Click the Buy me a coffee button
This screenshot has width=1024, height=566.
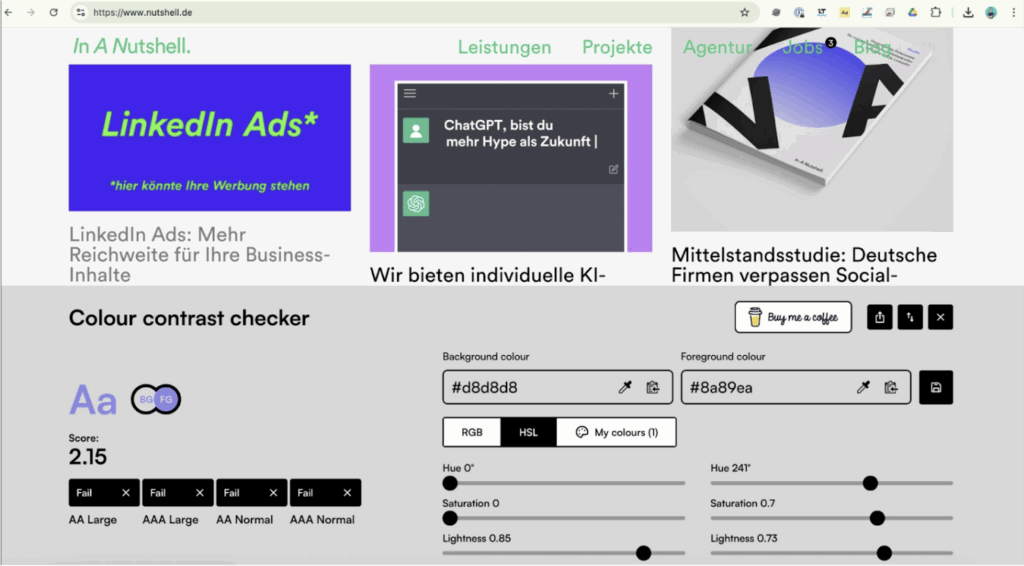793,317
